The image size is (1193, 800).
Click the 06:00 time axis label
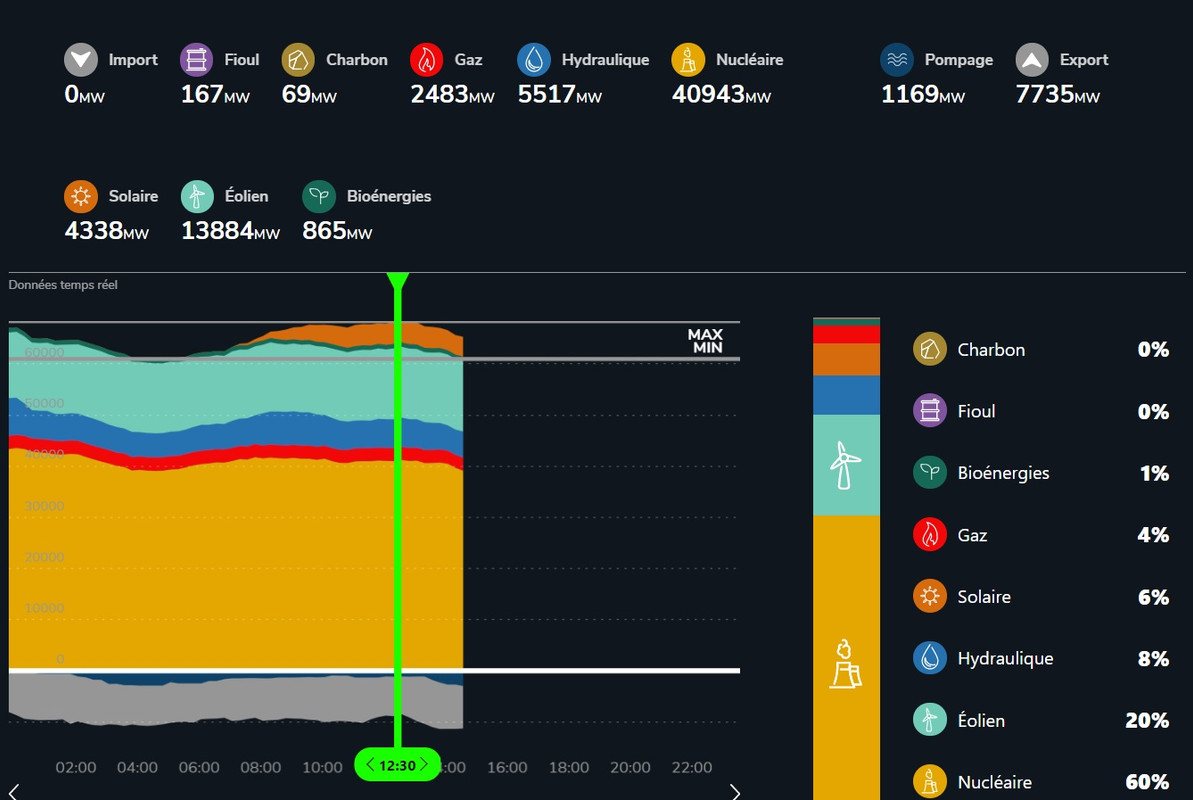pyautogui.click(x=199, y=767)
